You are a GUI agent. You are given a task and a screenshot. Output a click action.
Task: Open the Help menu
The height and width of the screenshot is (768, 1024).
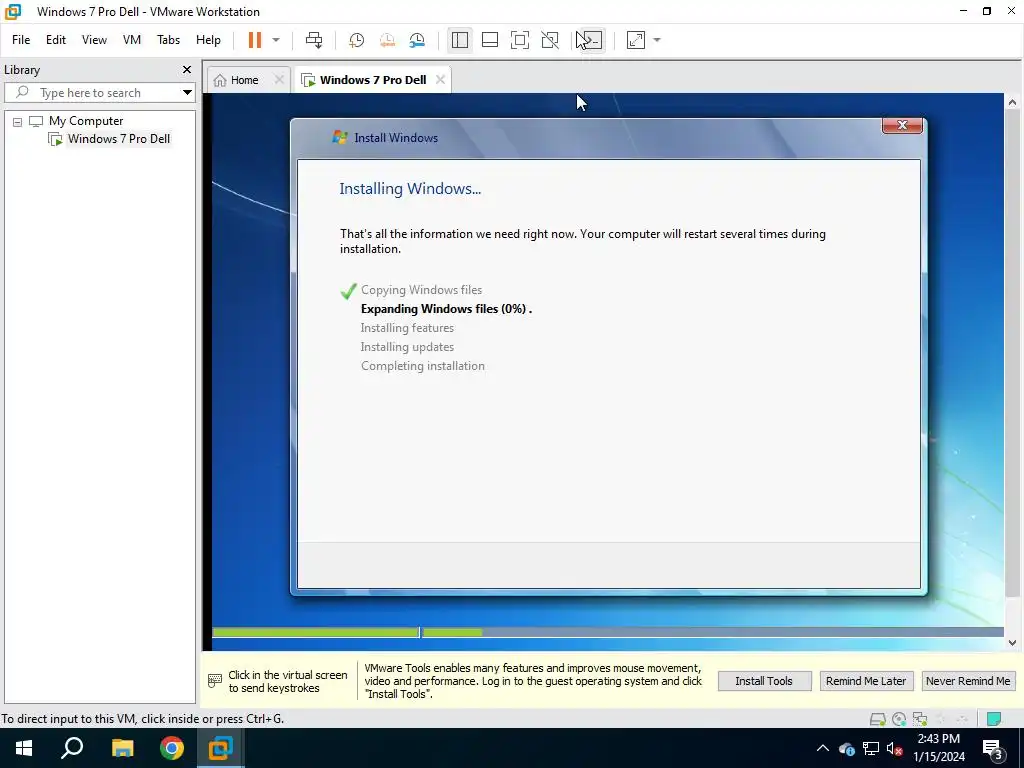point(208,40)
